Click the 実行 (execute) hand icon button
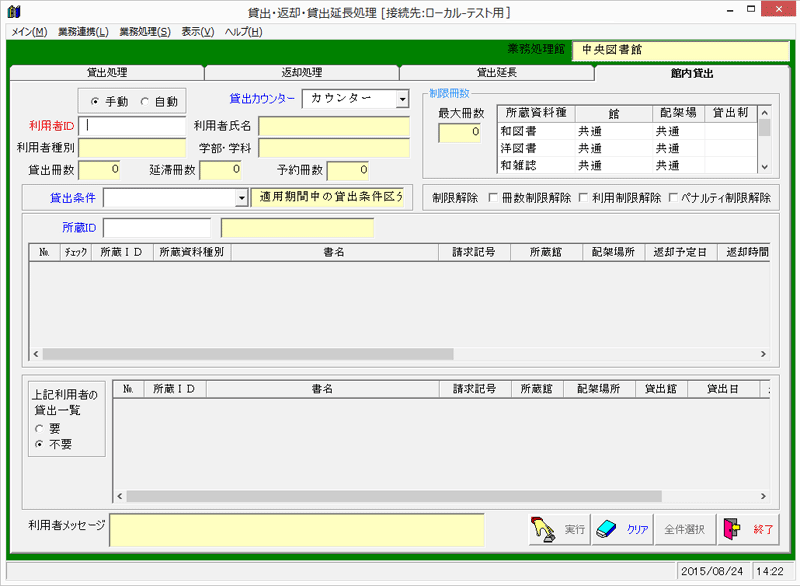Viewport: 800px width, 586px height. [559, 530]
